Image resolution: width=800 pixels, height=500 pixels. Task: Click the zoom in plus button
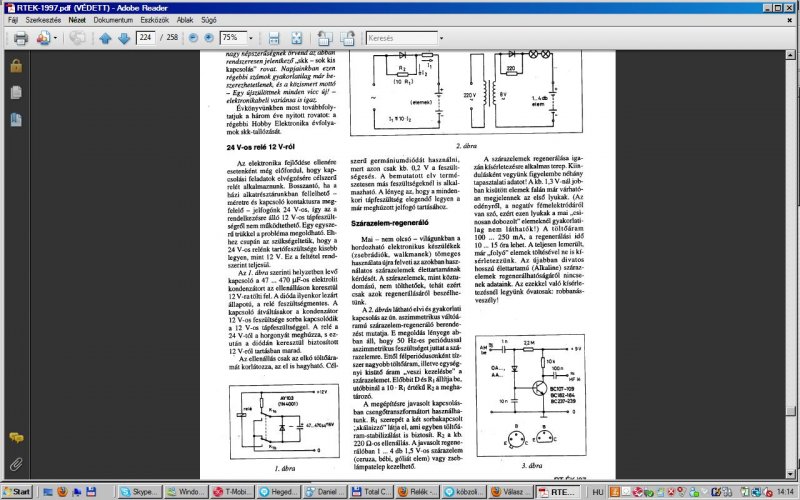(x=209, y=38)
